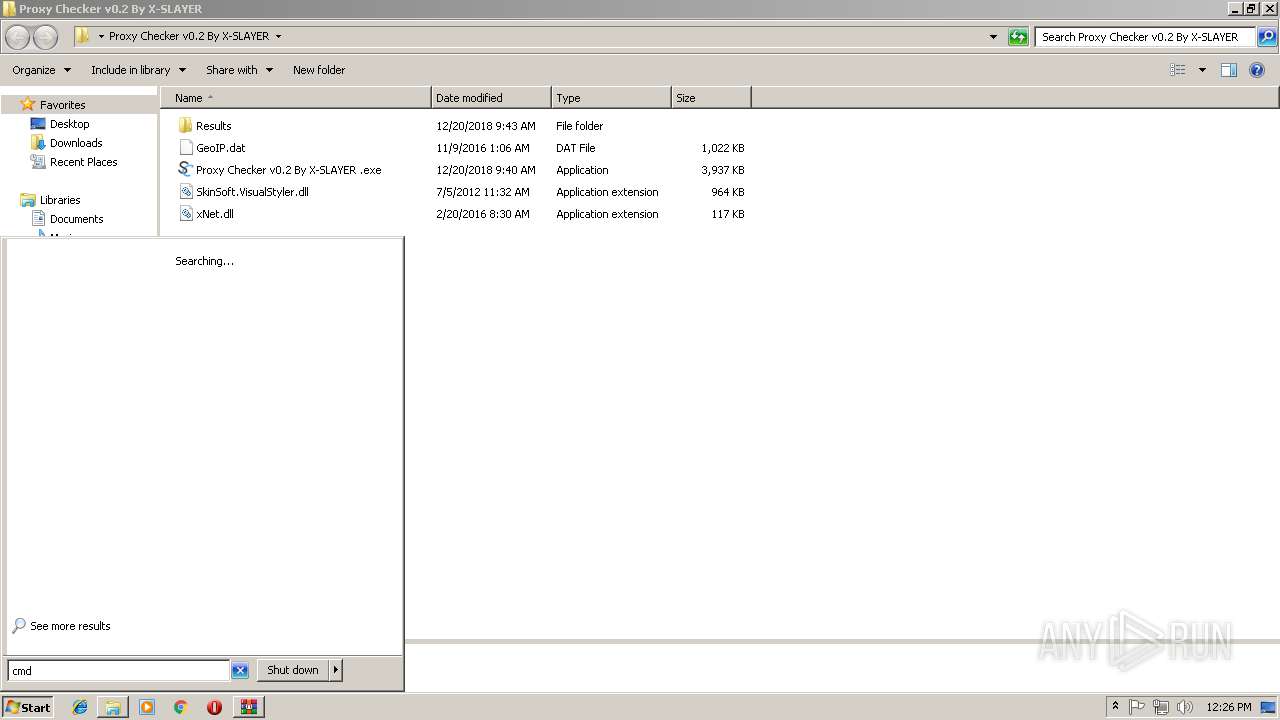Click the Forward navigation arrow
The image size is (1280, 720).
45,37
